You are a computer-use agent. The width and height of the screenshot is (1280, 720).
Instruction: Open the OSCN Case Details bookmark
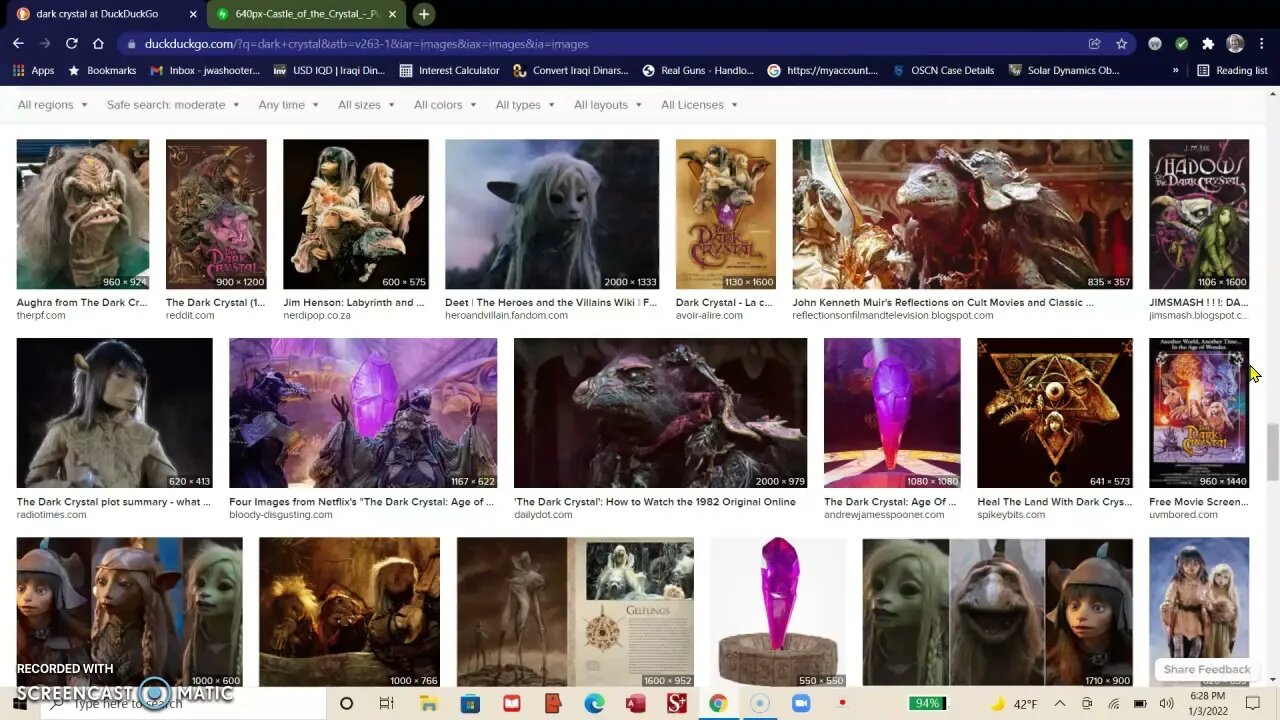click(x=943, y=71)
